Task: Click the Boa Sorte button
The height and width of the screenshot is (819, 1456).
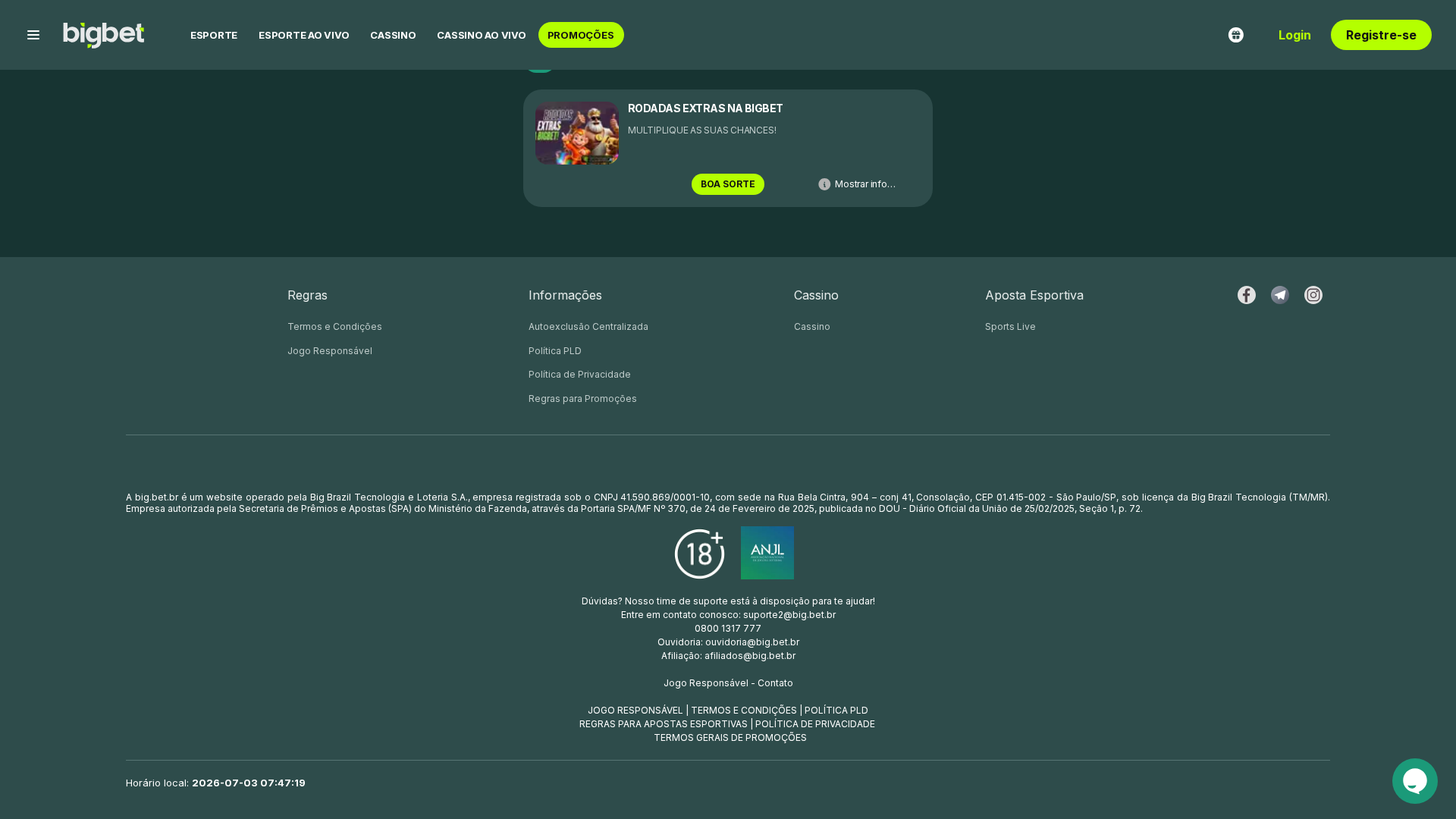Action: 728,184
